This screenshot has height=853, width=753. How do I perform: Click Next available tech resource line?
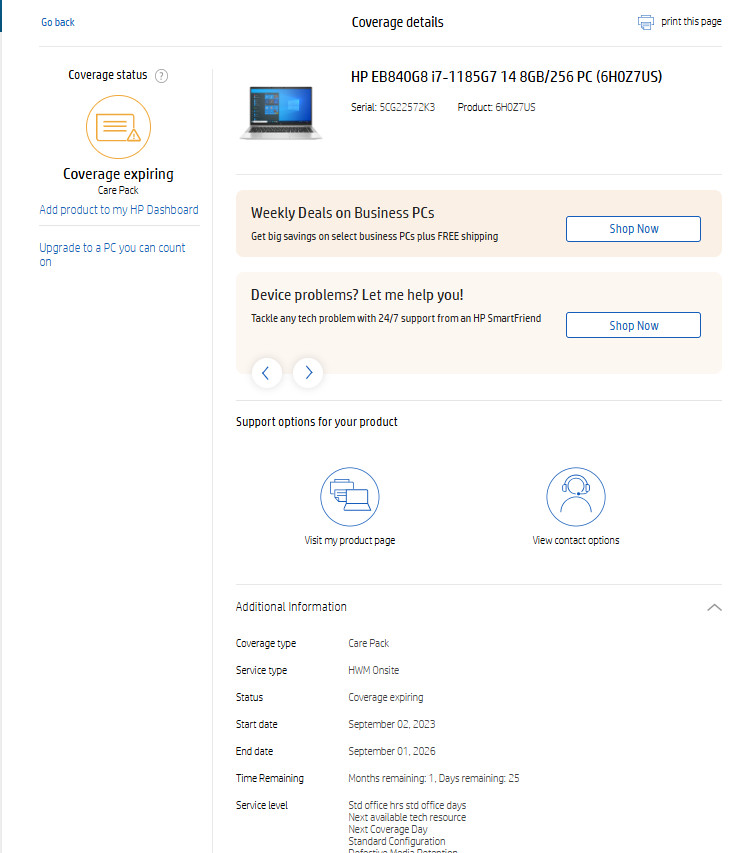click(x=407, y=817)
